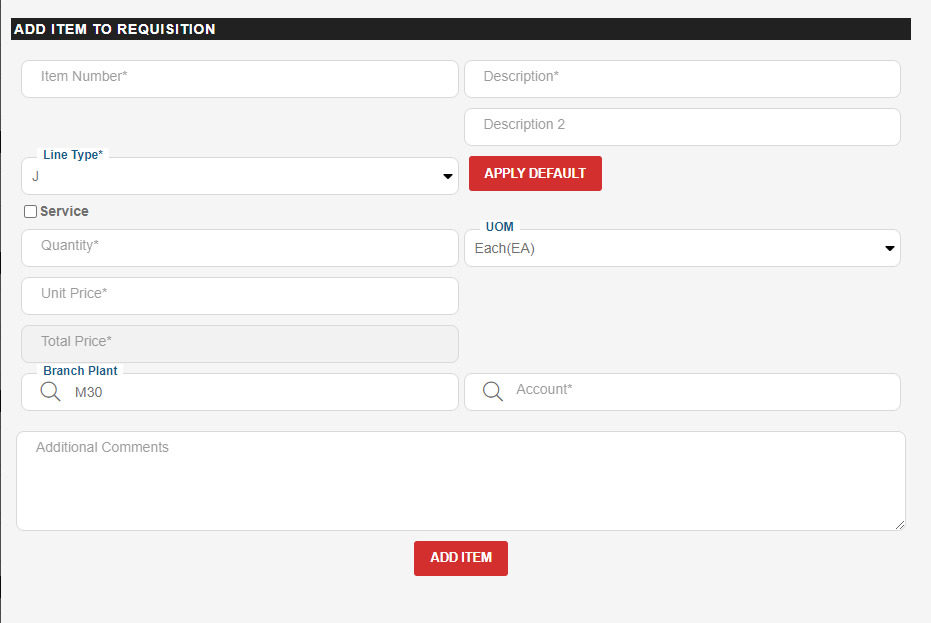The width and height of the screenshot is (931, 623).
Task: Click the Branch Plant field containing M30
Action: coord(260,393)
